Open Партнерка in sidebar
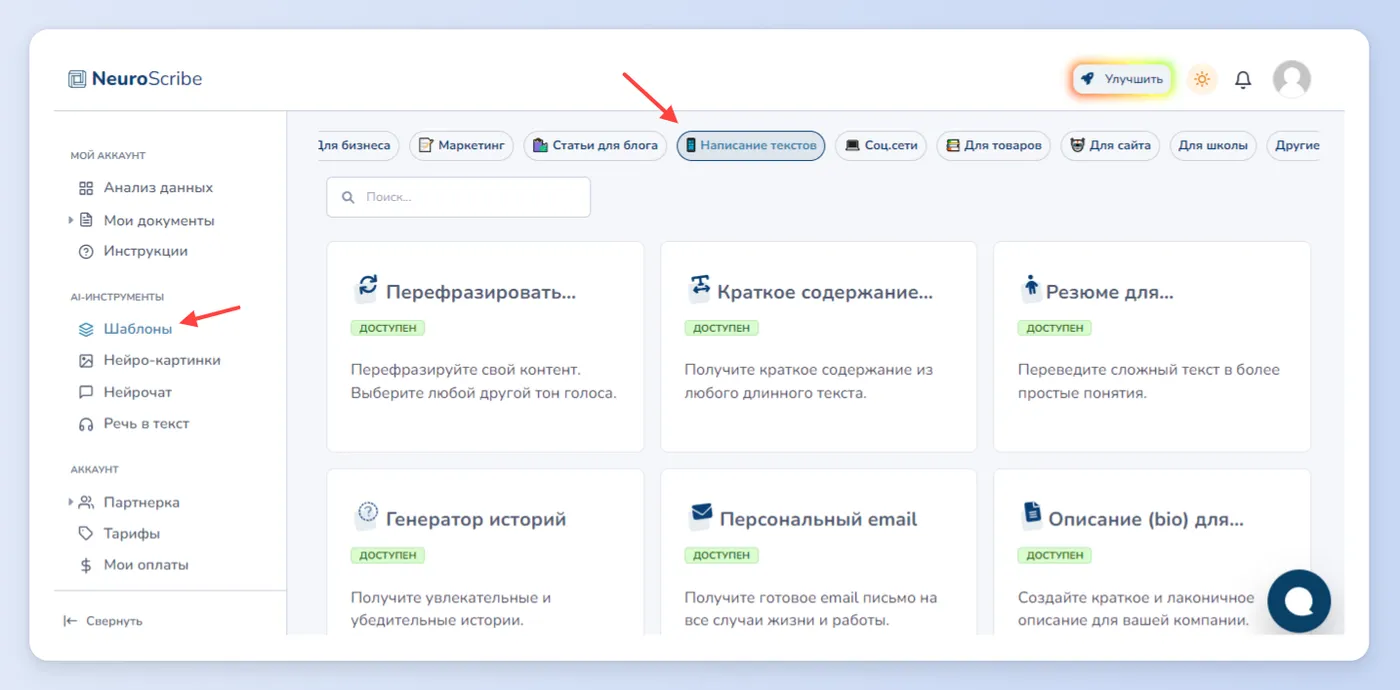This screenshot has width=1400, height=690. 142,502
